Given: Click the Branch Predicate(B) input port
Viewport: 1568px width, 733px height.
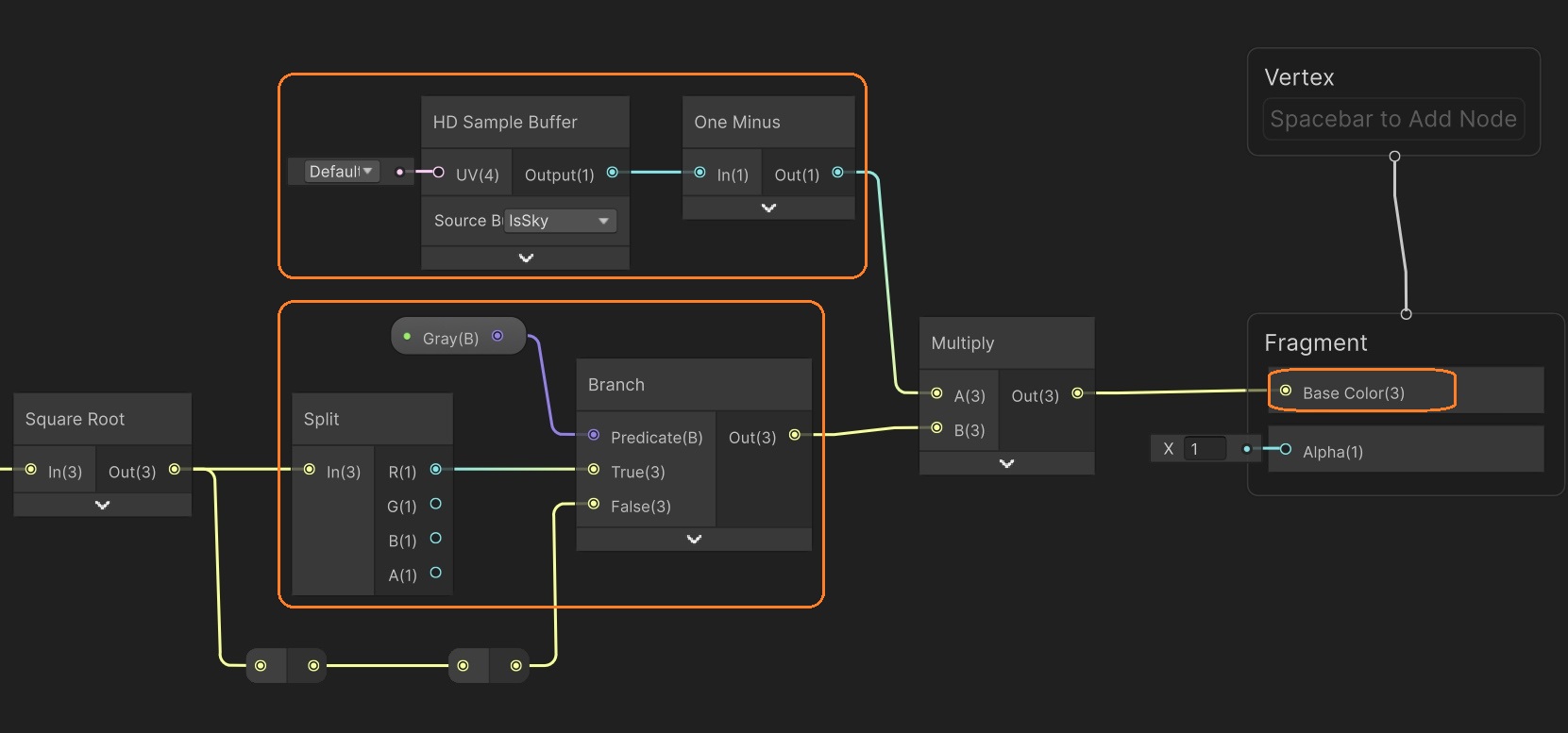Looking at the screenshot, I should coord(594,436).
